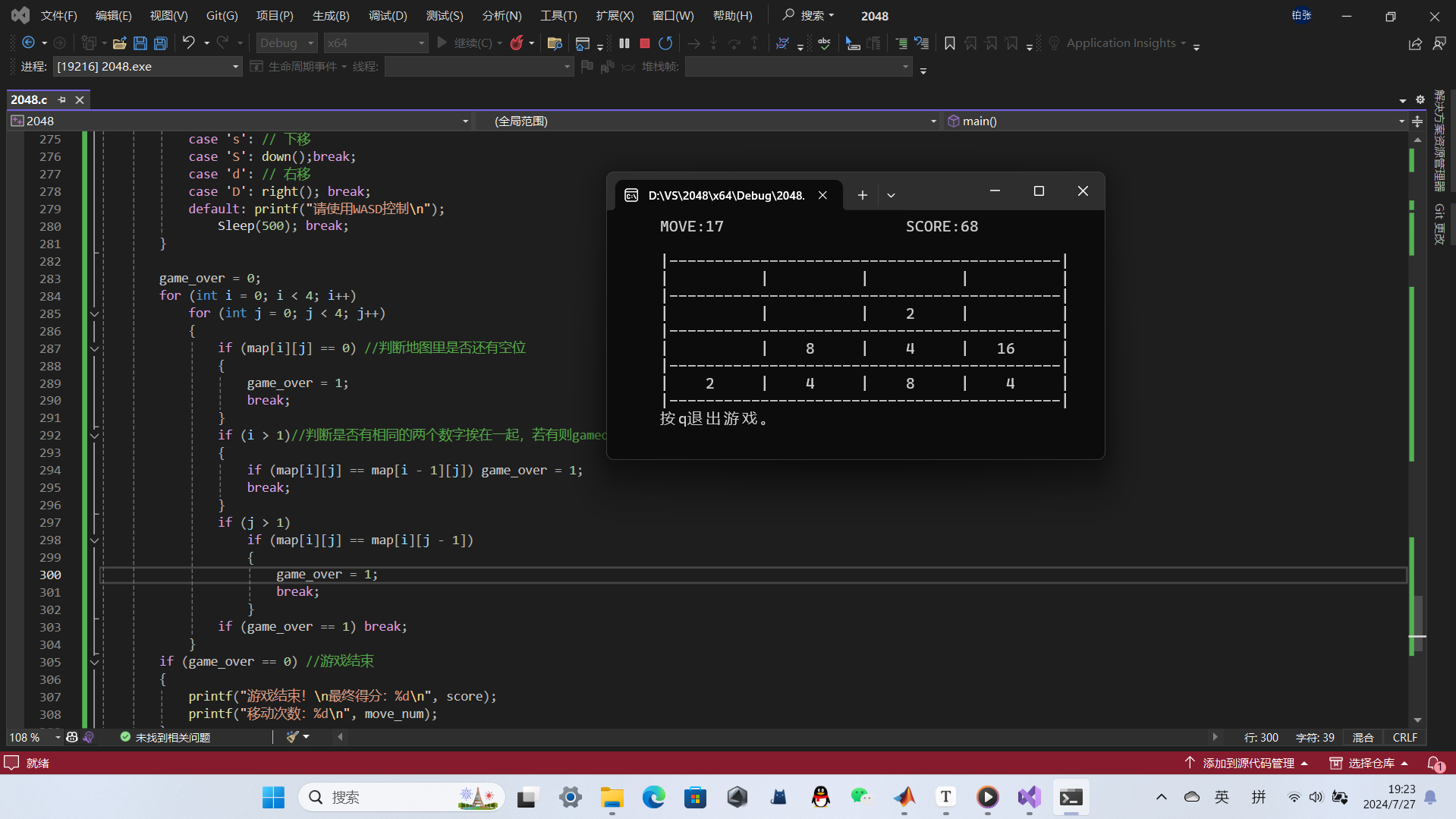Open the 调试(D) menu

[388, 15]
